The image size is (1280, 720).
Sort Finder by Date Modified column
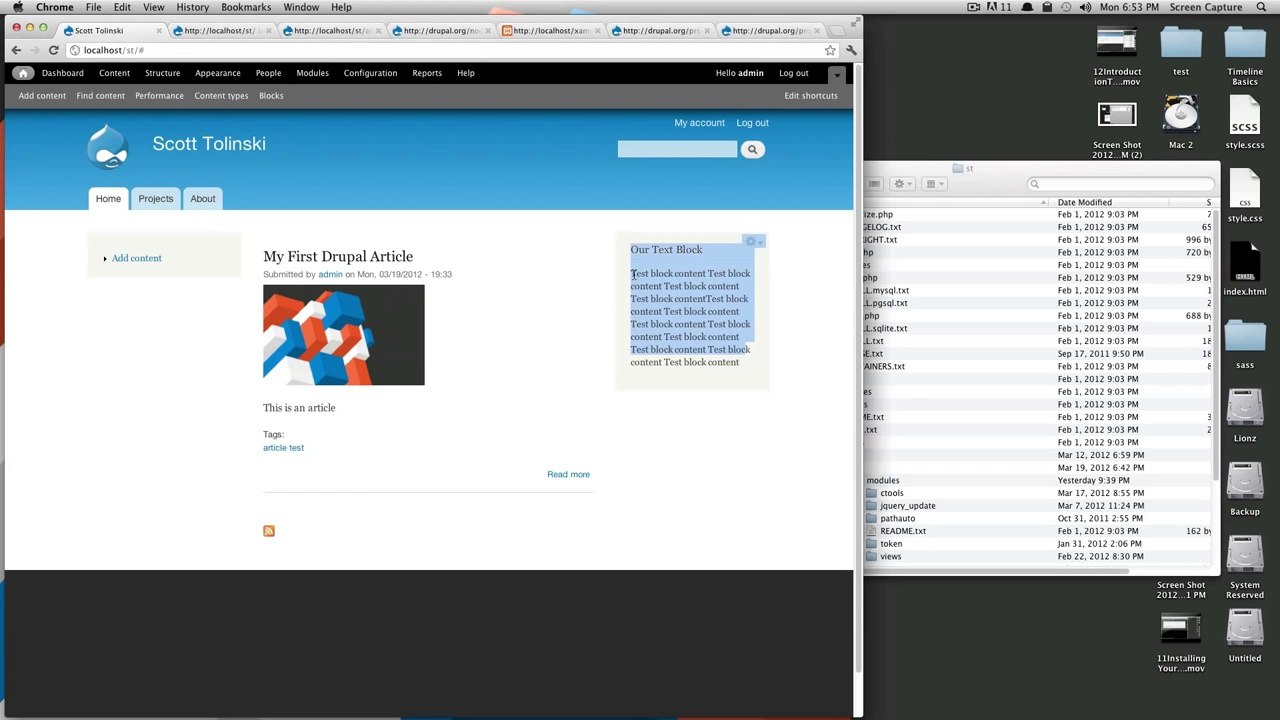pos(1084,202)
